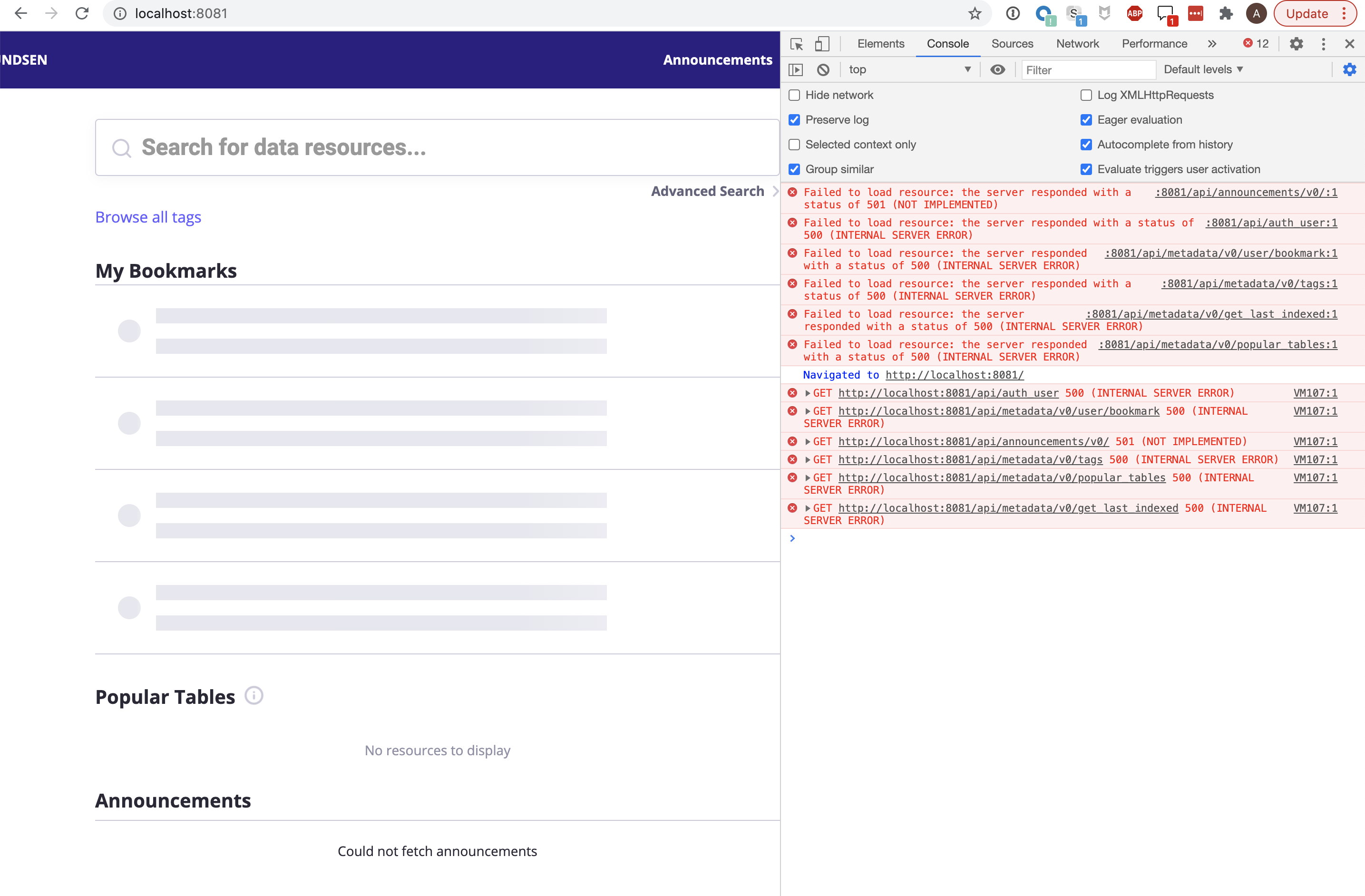Click the 12 errors badge
The width and height of the screenshot is (1365, 896).
(1256, 44)
